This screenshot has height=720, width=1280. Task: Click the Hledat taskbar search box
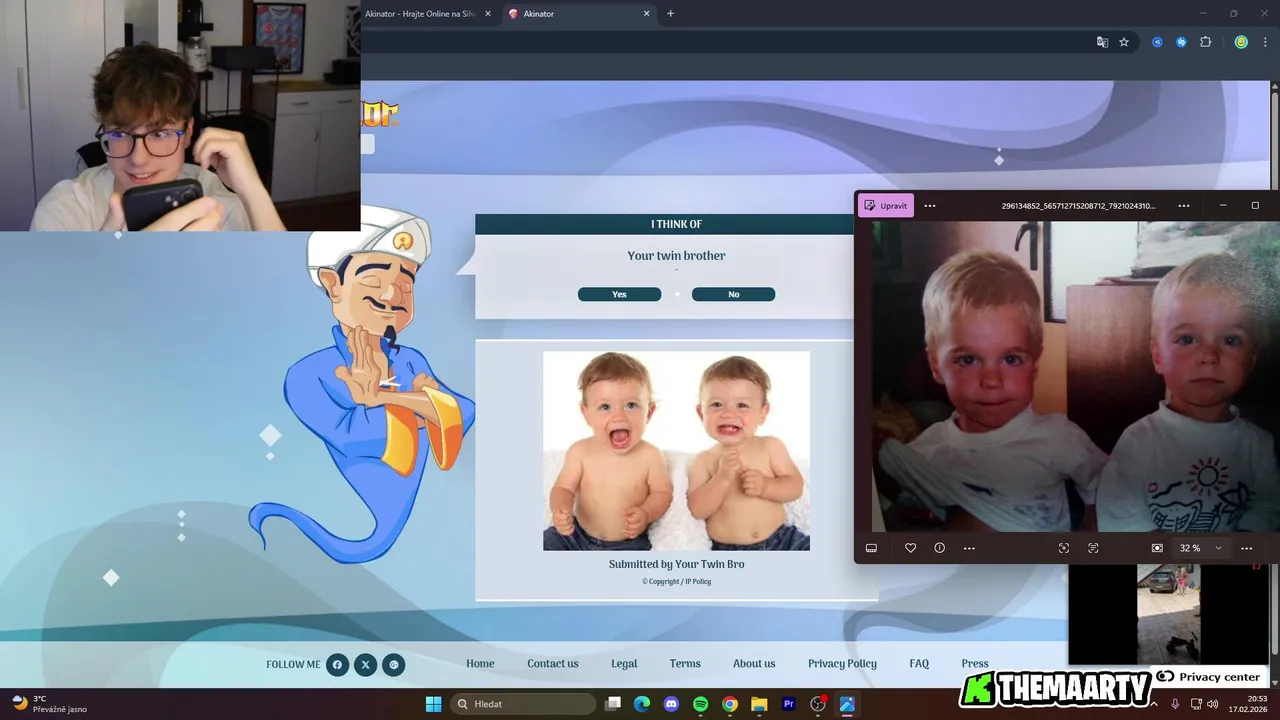click(x=523, y=704)
